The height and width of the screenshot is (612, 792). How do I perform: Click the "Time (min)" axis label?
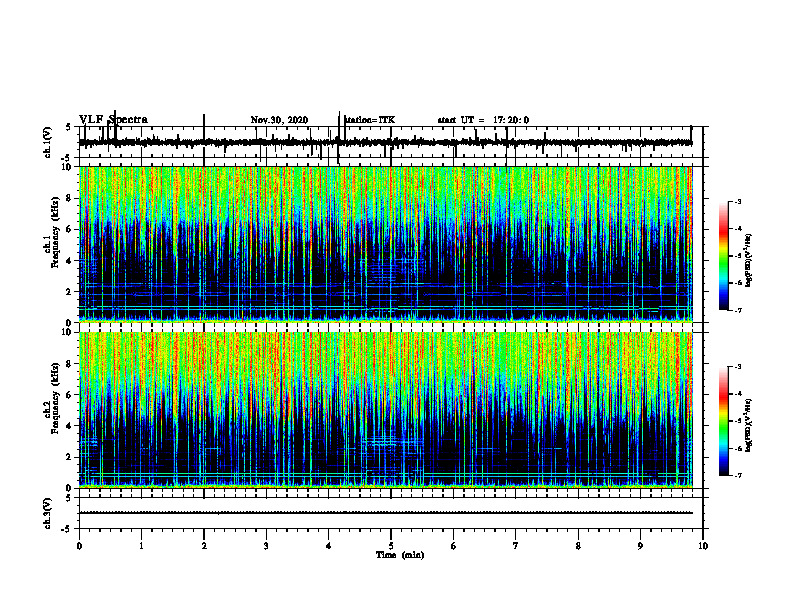click(x=400, y=555)
